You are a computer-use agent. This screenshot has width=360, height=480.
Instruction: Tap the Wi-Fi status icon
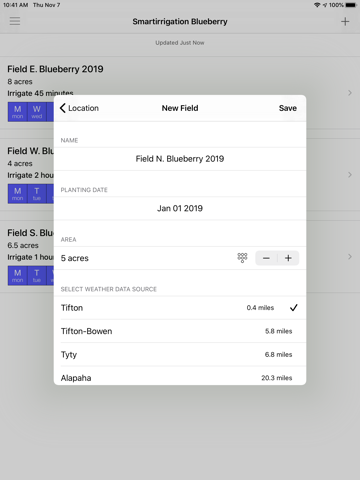pyautogui.click(x=317, y=5)
